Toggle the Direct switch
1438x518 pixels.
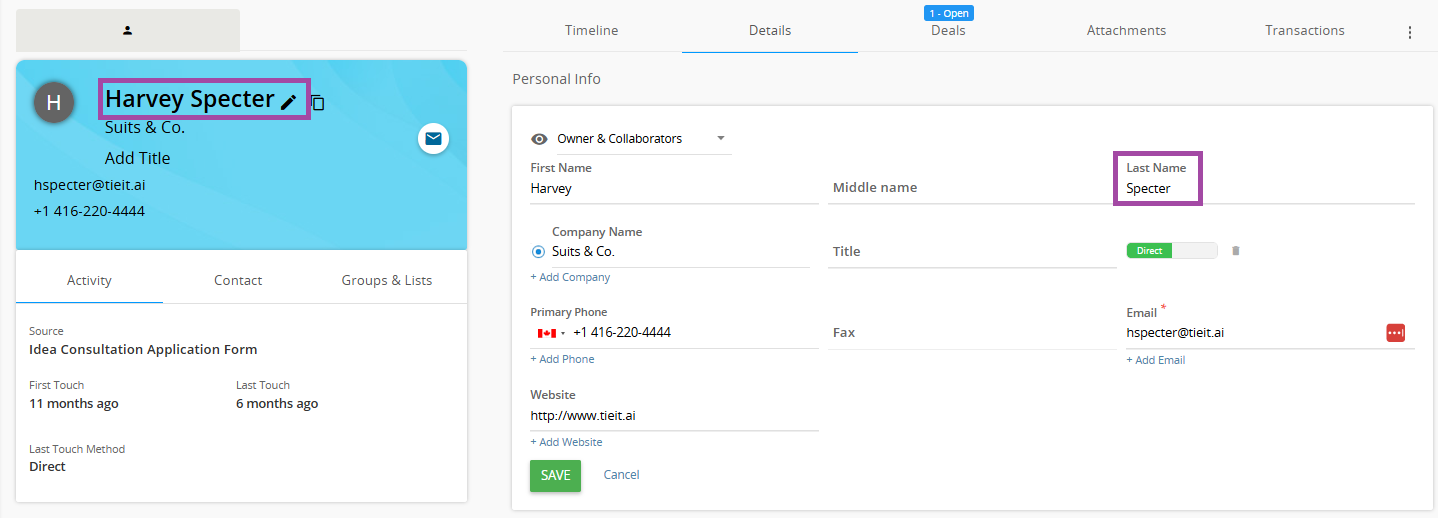pos(1172,251)
